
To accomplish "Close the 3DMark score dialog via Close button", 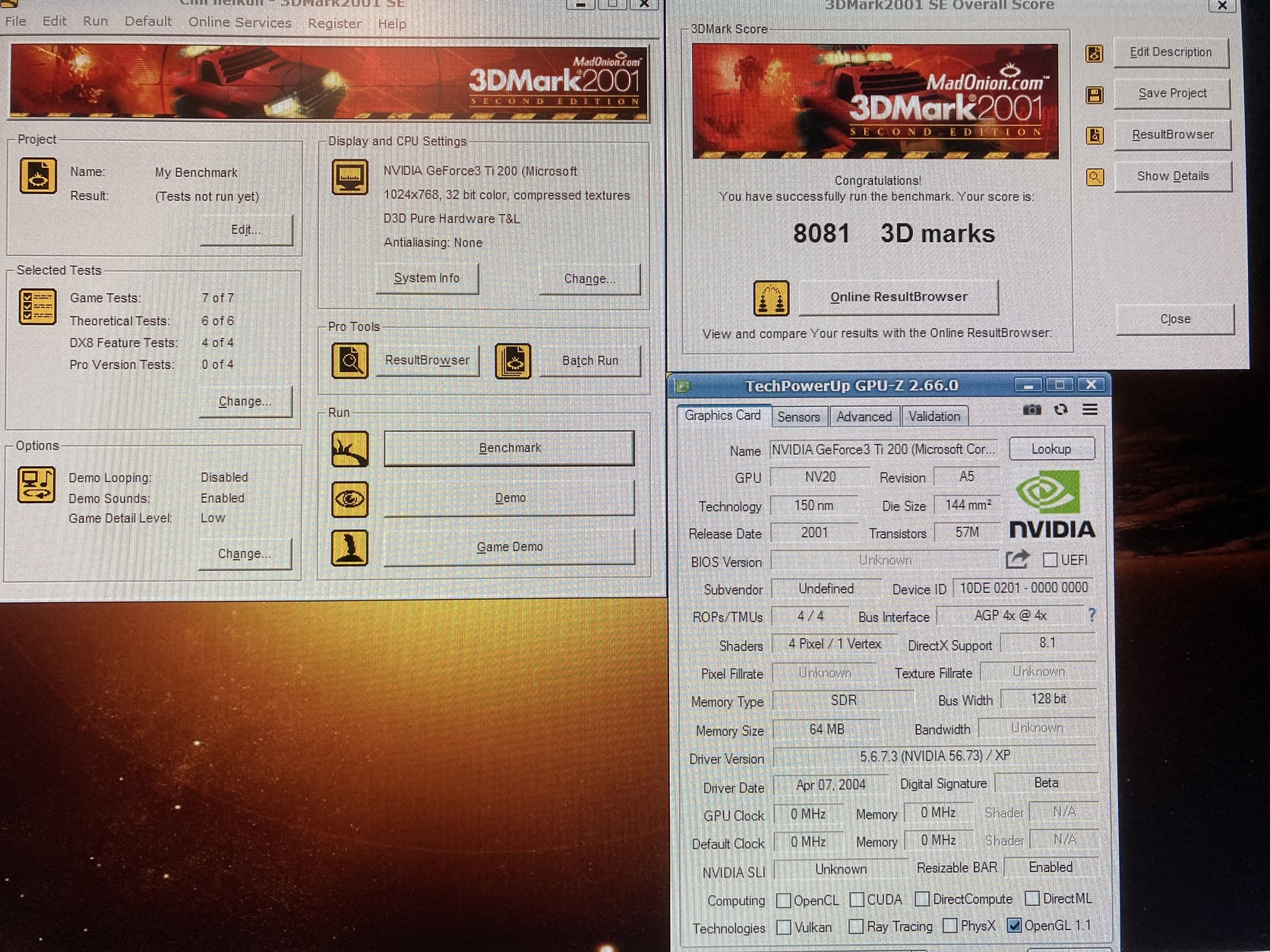I will pos(1175,319).
